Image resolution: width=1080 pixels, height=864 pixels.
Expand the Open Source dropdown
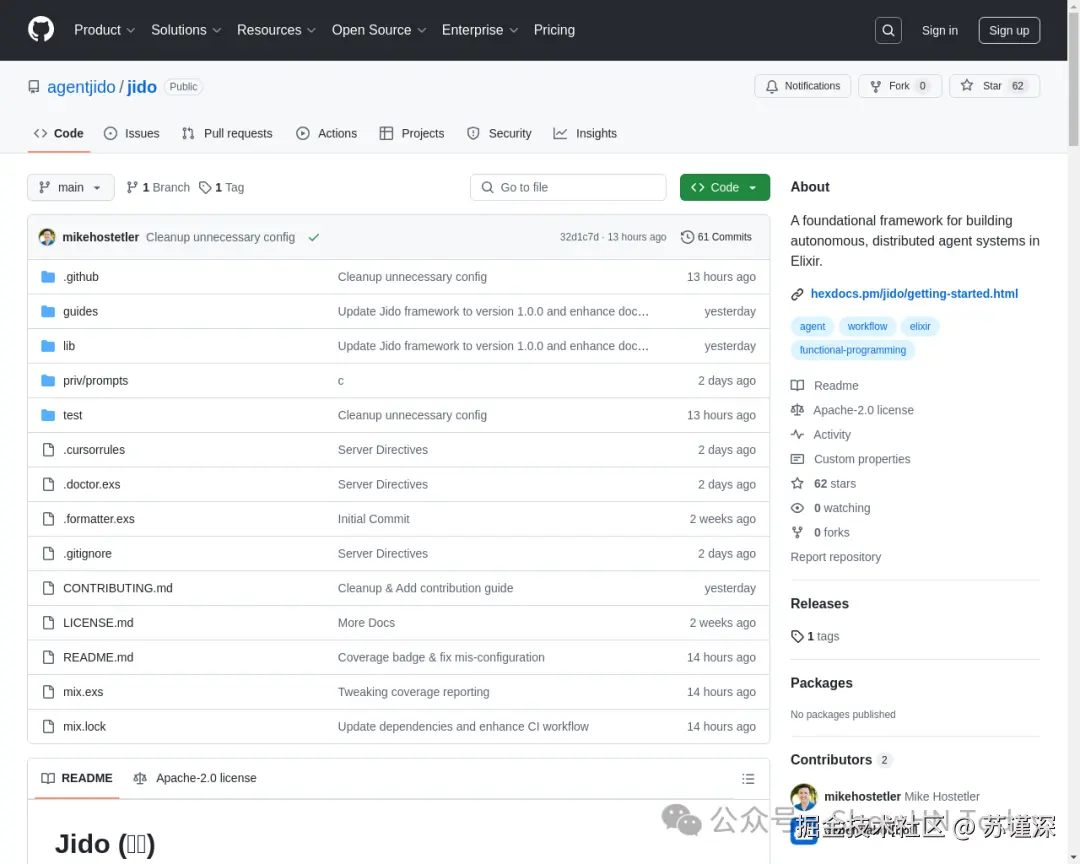pyautogui.click(x=379, y=30)
